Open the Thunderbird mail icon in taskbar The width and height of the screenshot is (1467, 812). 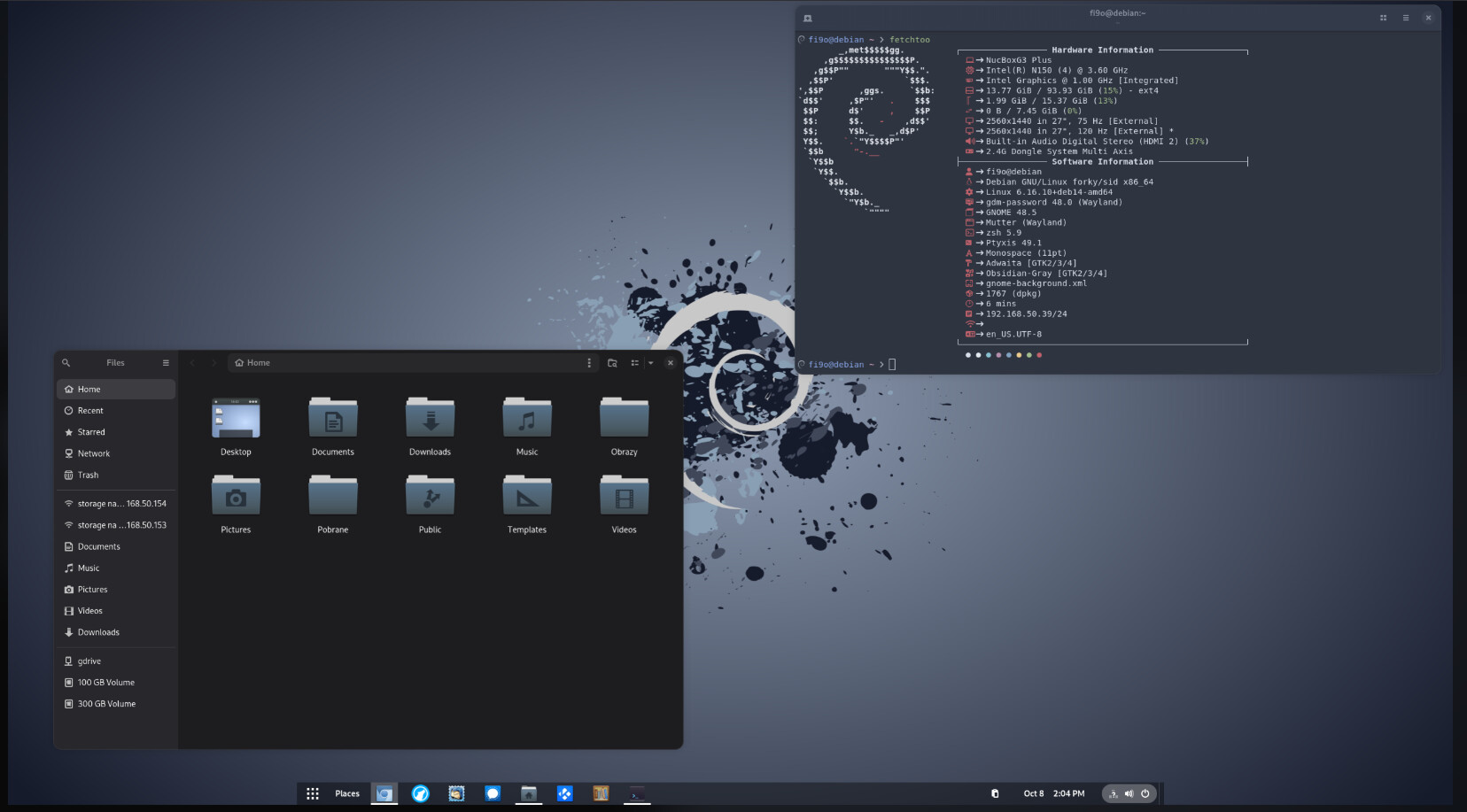[456, 793]
